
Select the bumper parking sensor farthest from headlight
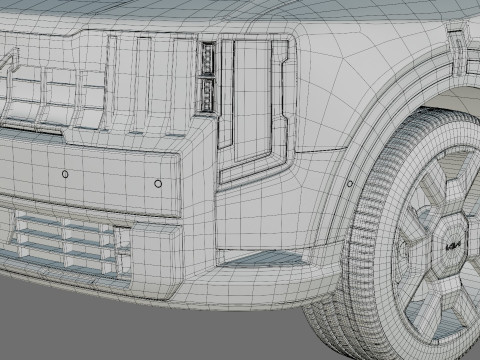[65, 174]
